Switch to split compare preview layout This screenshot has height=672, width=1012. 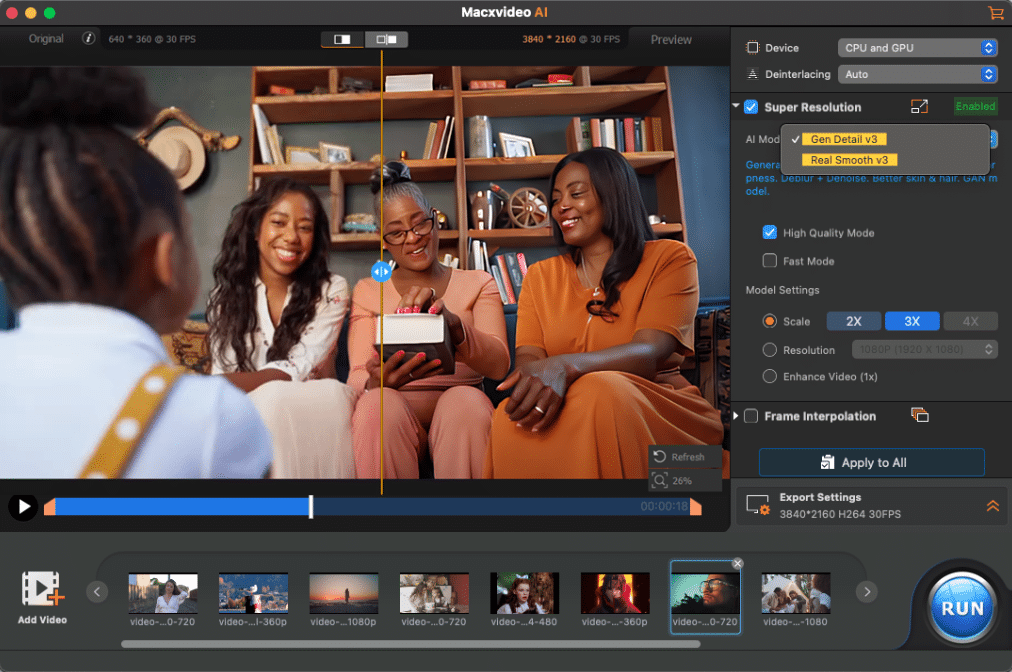pos(387,39)
